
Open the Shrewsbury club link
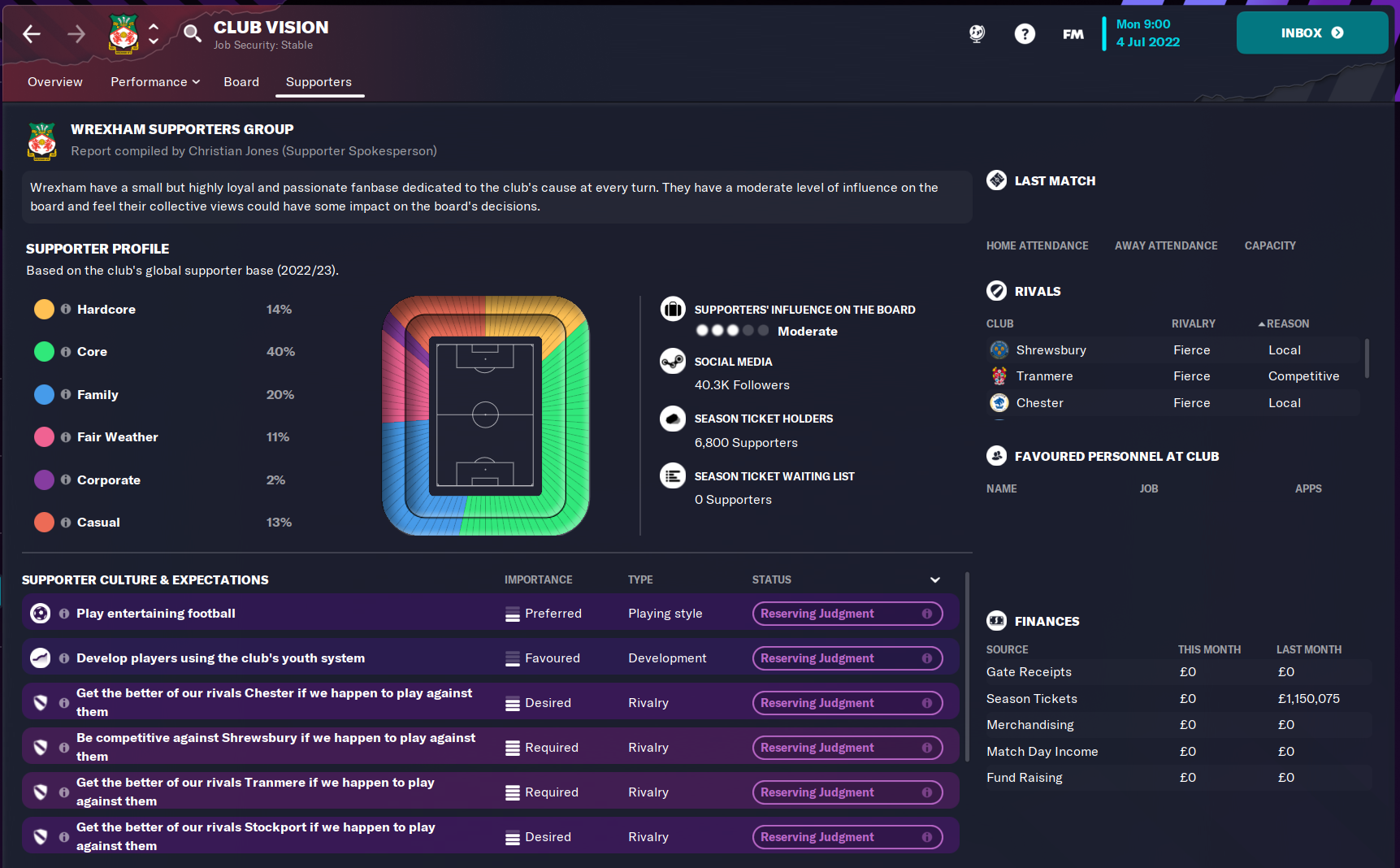click(x=1051, y=349)
